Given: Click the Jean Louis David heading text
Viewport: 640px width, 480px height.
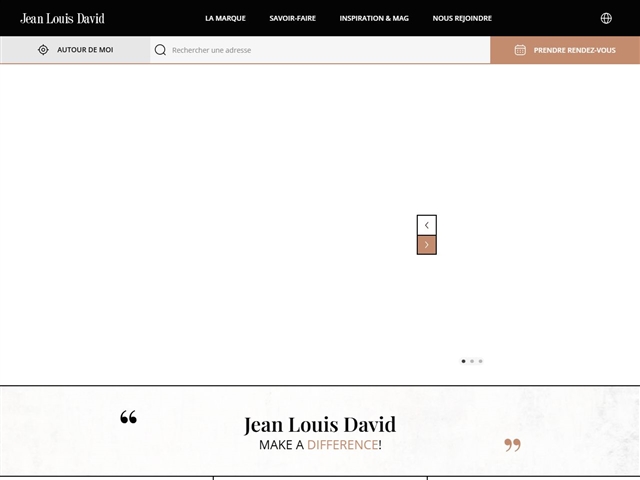Looking at the screenshot, I should coord(320,425).
